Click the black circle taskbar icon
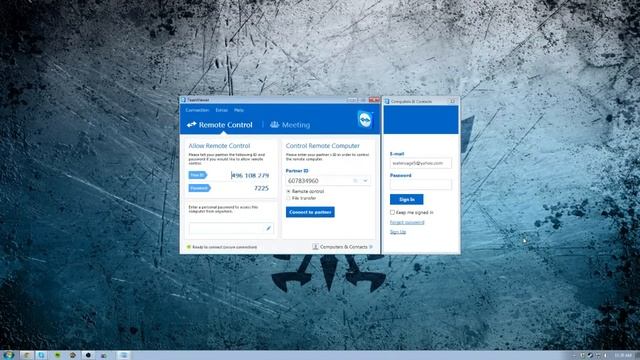This screenshot has height=360, width=640. point(88,355)
